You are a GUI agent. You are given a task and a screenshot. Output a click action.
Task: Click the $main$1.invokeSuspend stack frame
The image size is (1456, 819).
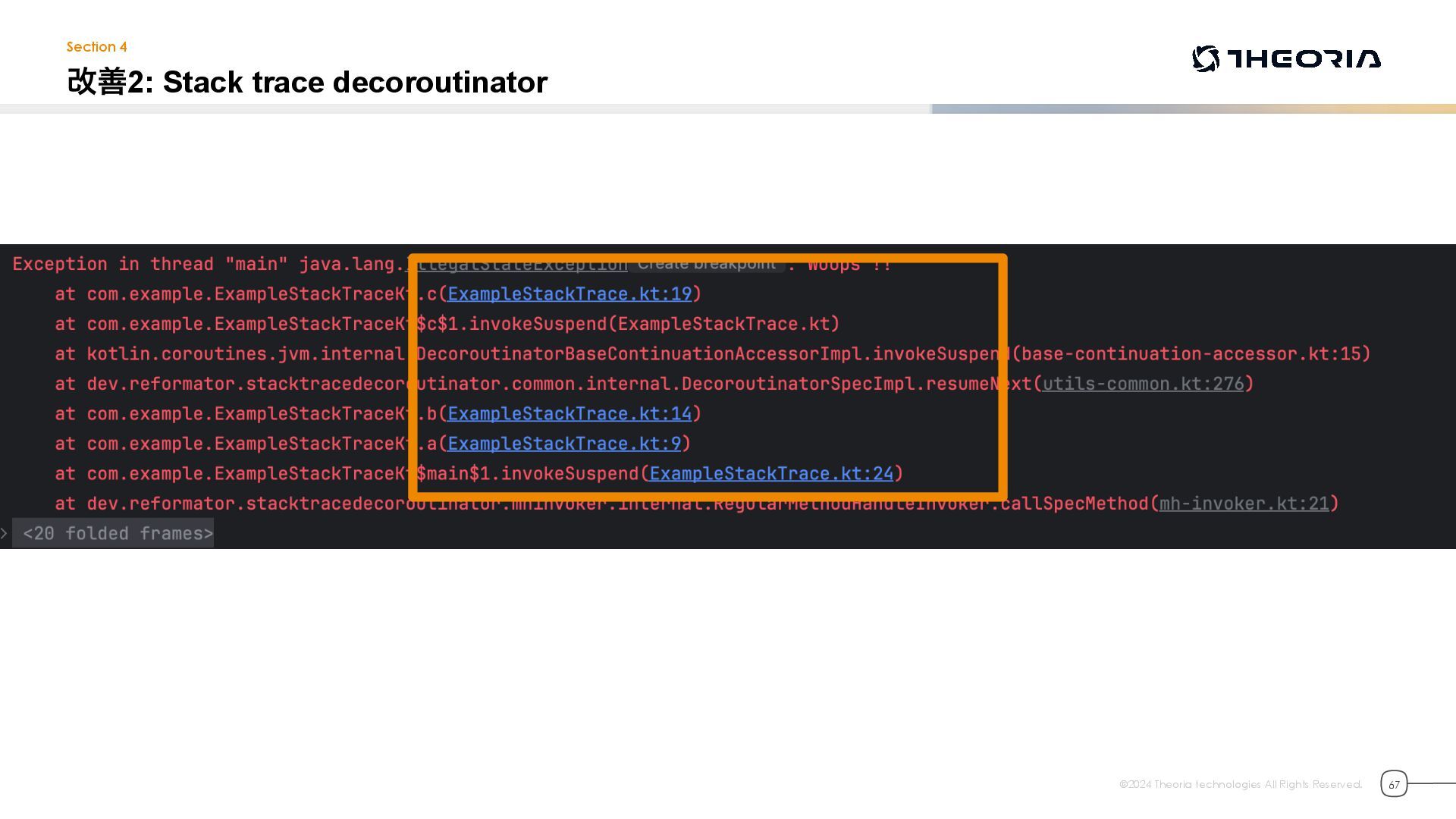pyautogui.click(x=531, y=474)
